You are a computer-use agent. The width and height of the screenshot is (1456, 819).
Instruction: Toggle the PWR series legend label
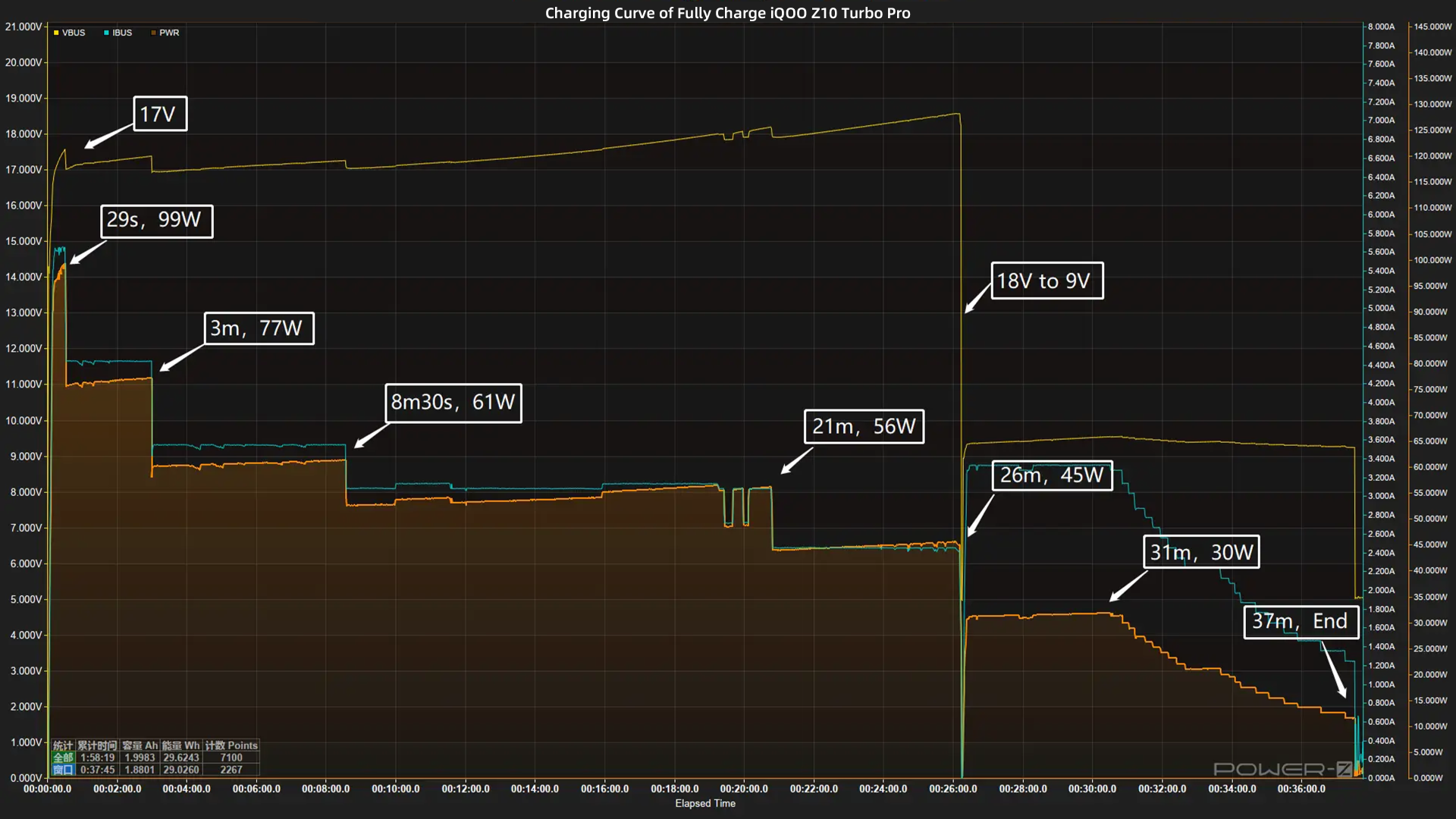[x=169, y=33]
